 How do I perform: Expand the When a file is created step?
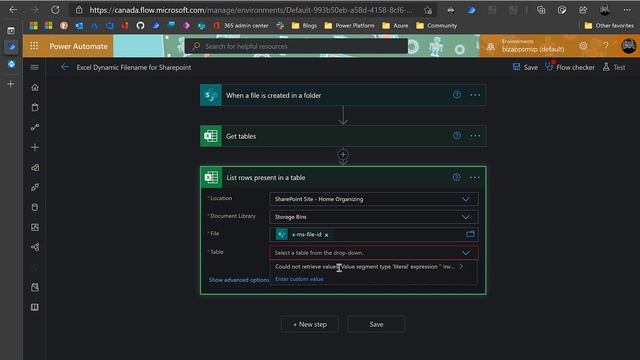[x=343, y=95]
